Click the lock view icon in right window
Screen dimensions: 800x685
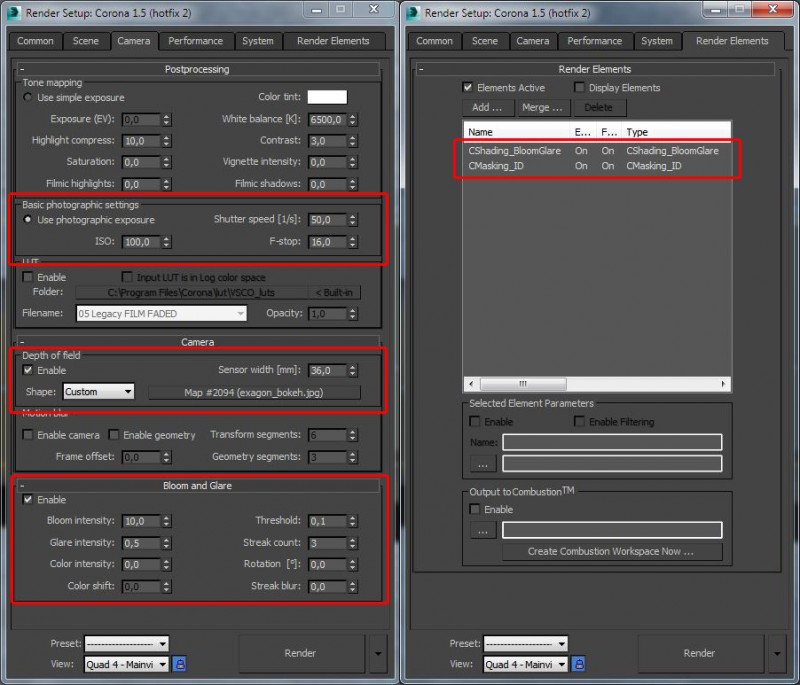pos(579,664)
